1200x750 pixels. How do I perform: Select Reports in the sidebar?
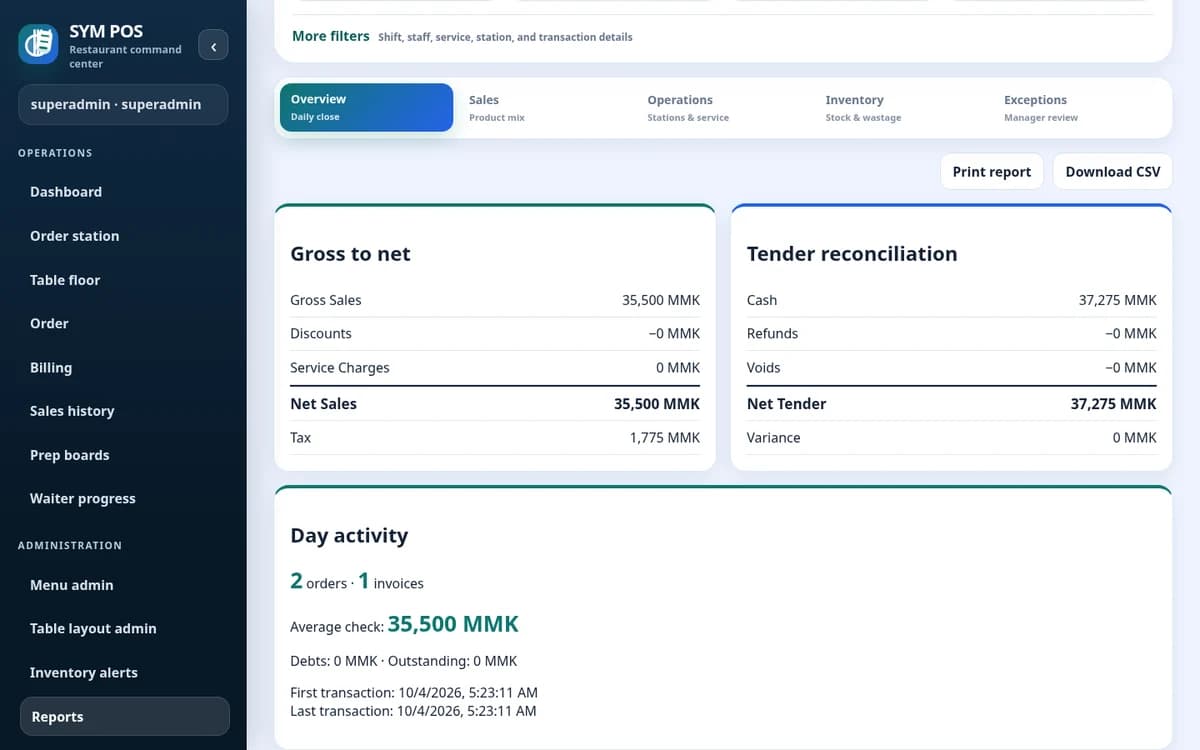point(124,717)
